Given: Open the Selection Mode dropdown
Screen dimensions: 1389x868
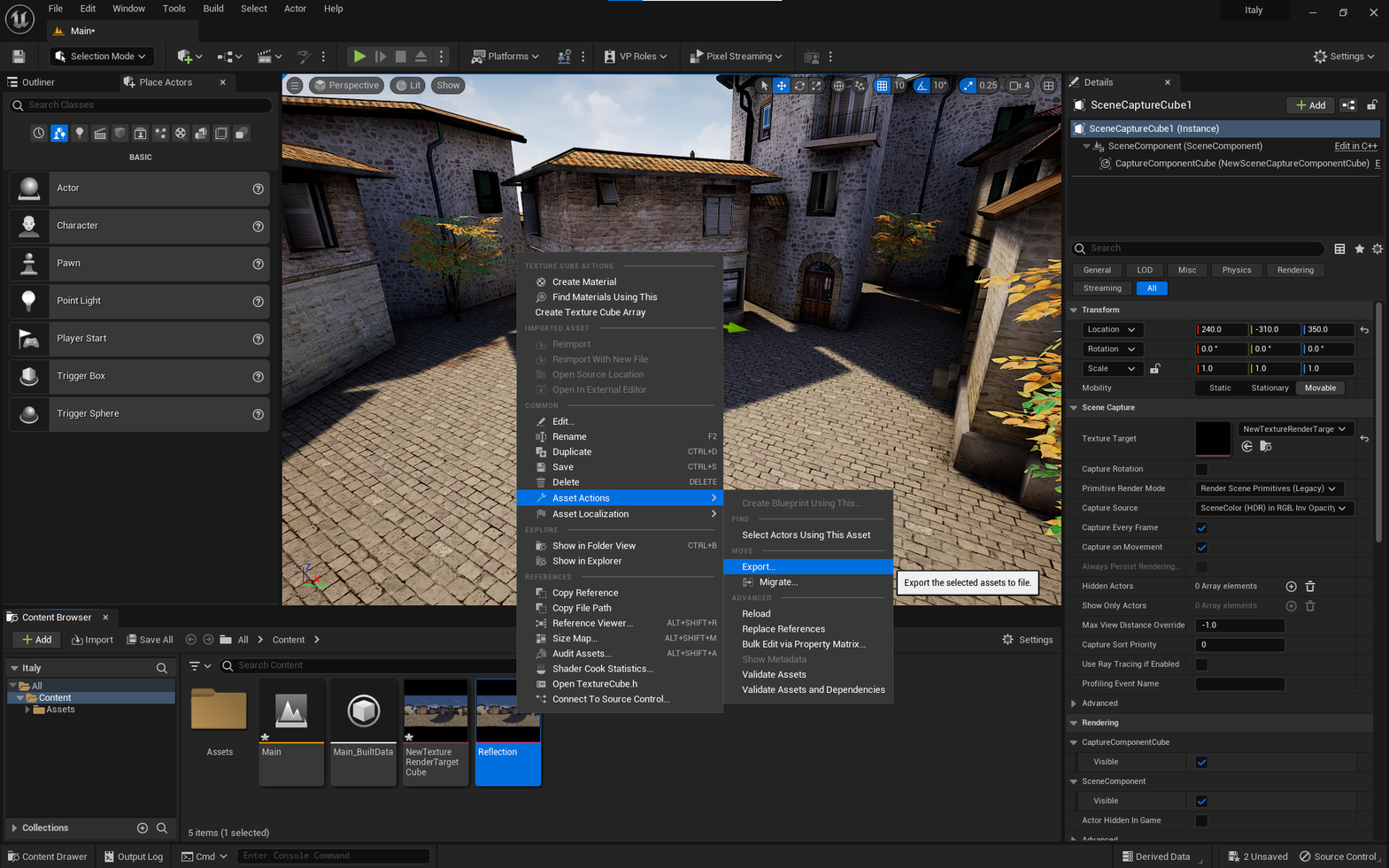Looking at the screenshot, I should [101, 57].
